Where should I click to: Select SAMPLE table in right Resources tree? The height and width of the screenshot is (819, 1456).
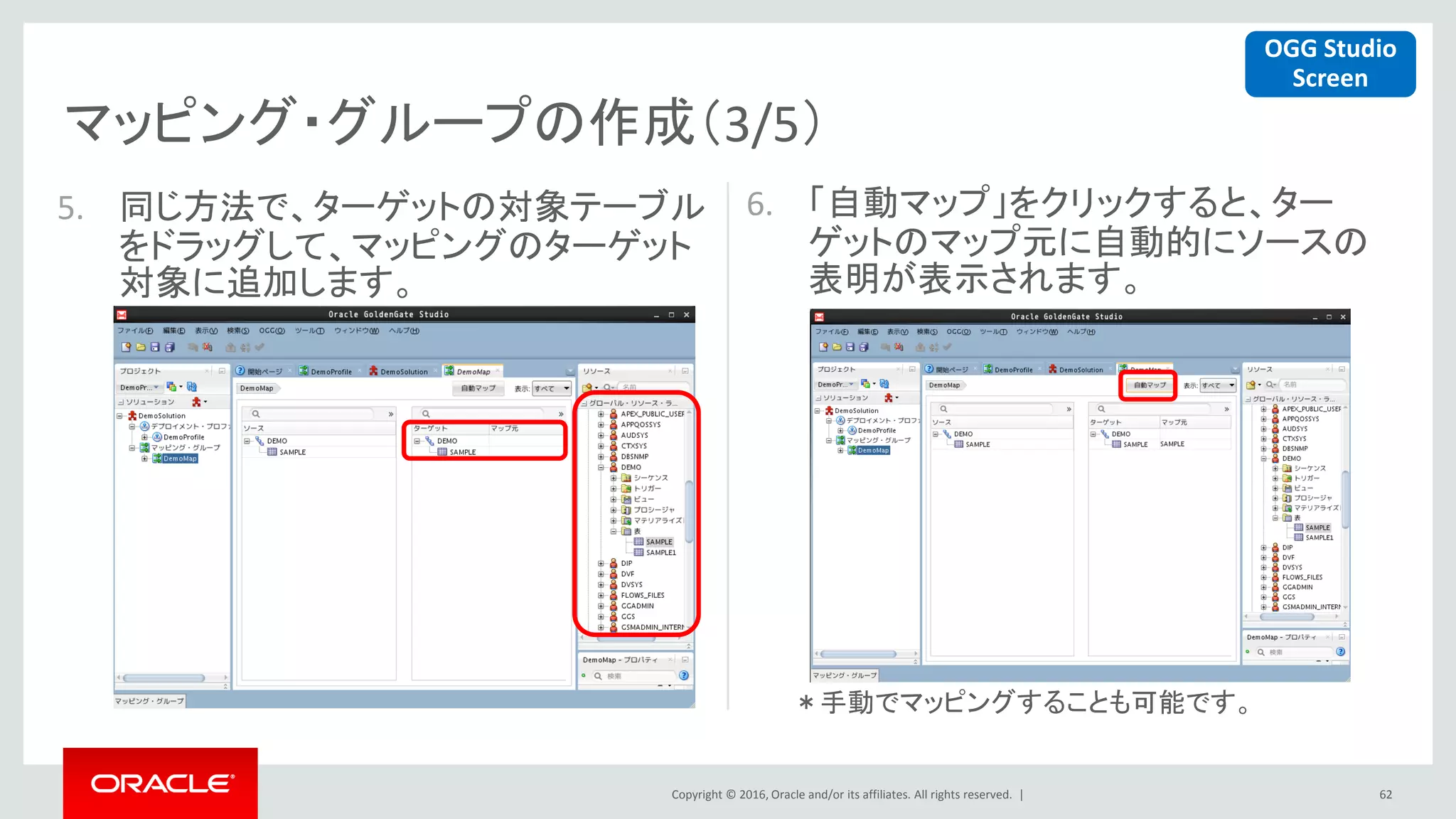coord(1317,528)
